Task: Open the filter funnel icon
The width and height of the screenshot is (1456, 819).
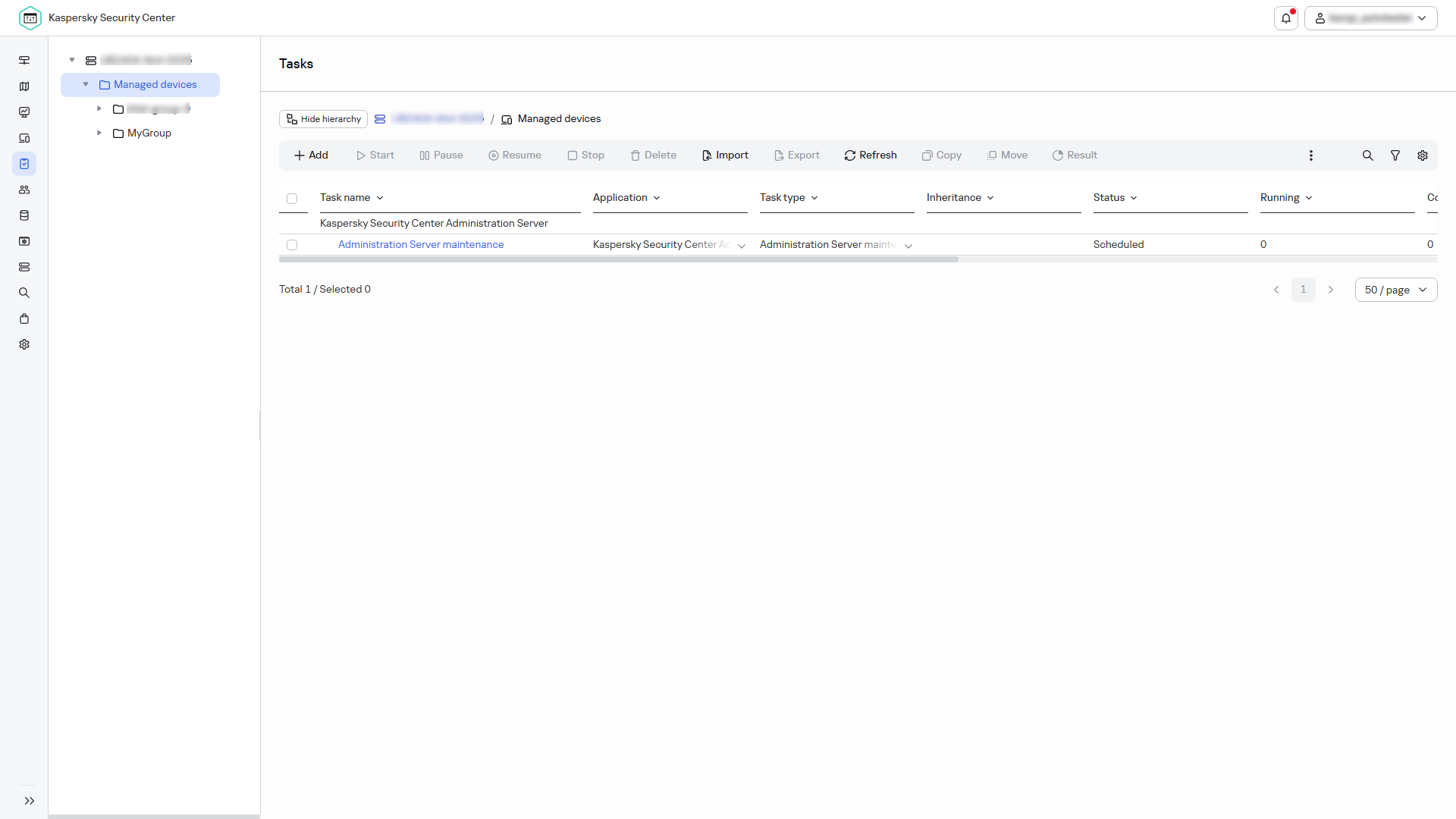Action: click(1395, 155)
